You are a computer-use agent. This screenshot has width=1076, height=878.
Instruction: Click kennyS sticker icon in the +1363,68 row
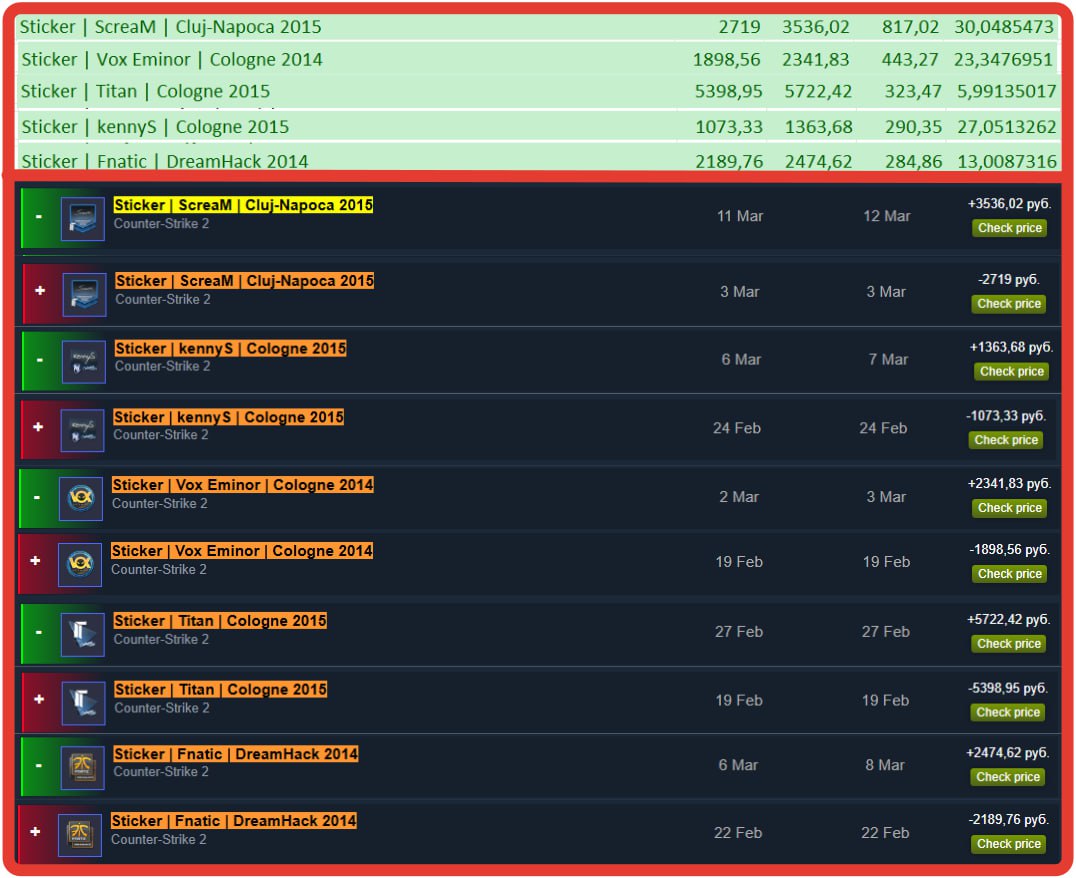coord(83,362)
